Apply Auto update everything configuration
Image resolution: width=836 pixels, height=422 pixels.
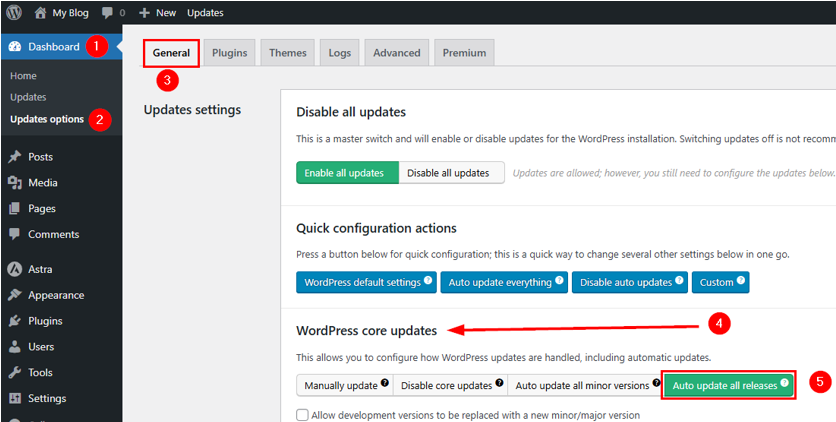(x=504, y=282)
